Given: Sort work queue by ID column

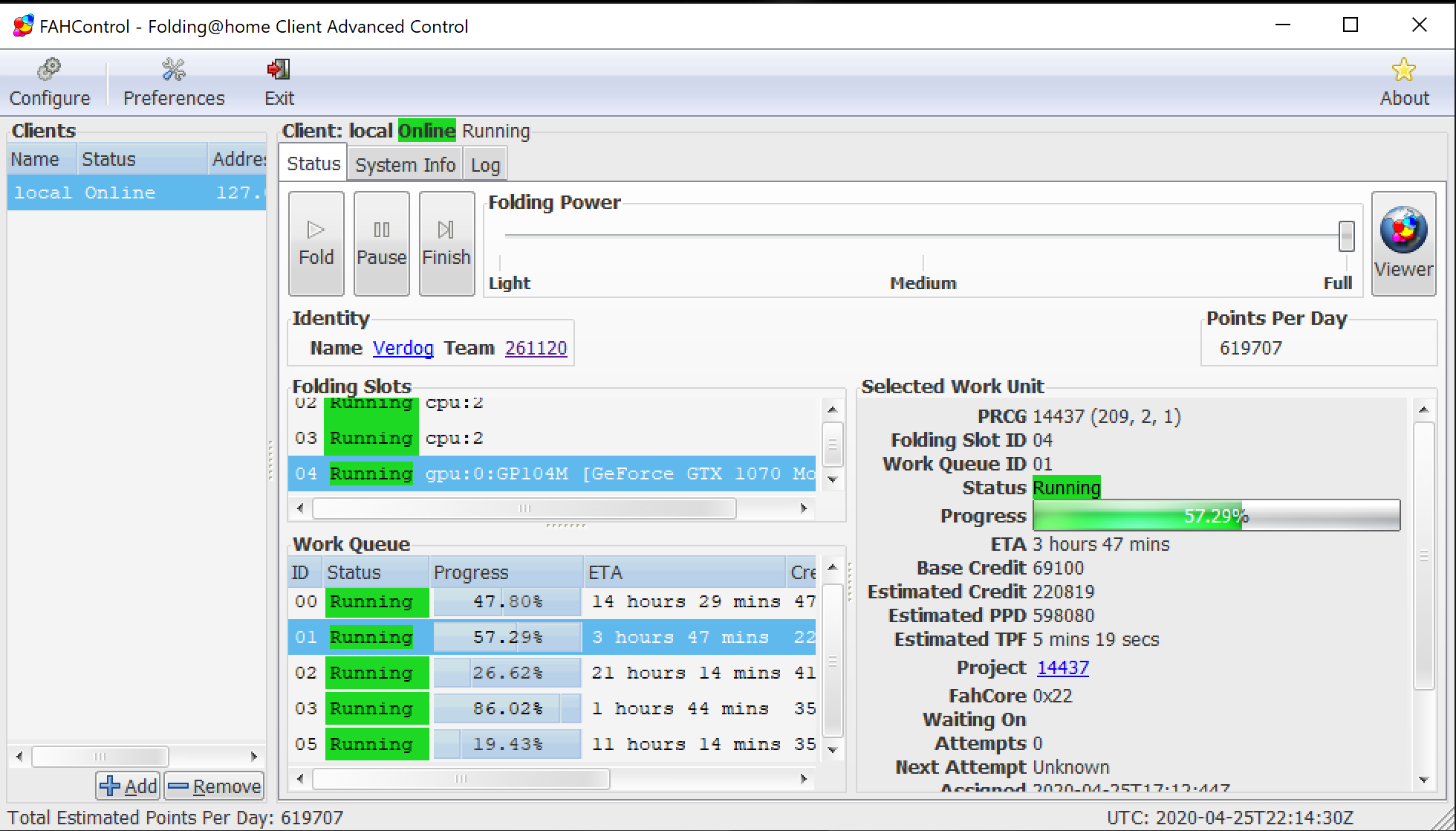Looking at the screenshot, I should click(305, 572).
